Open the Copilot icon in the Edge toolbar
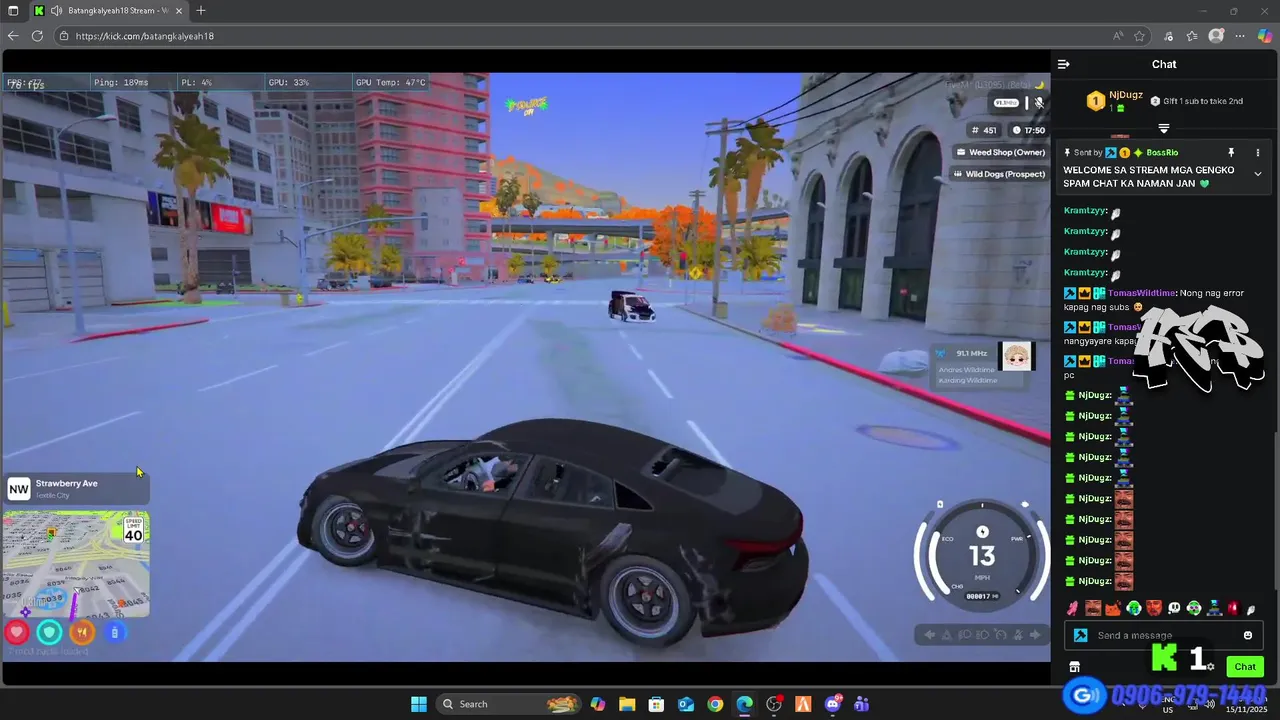The image size is (1280, 720). click(1265, 36)
